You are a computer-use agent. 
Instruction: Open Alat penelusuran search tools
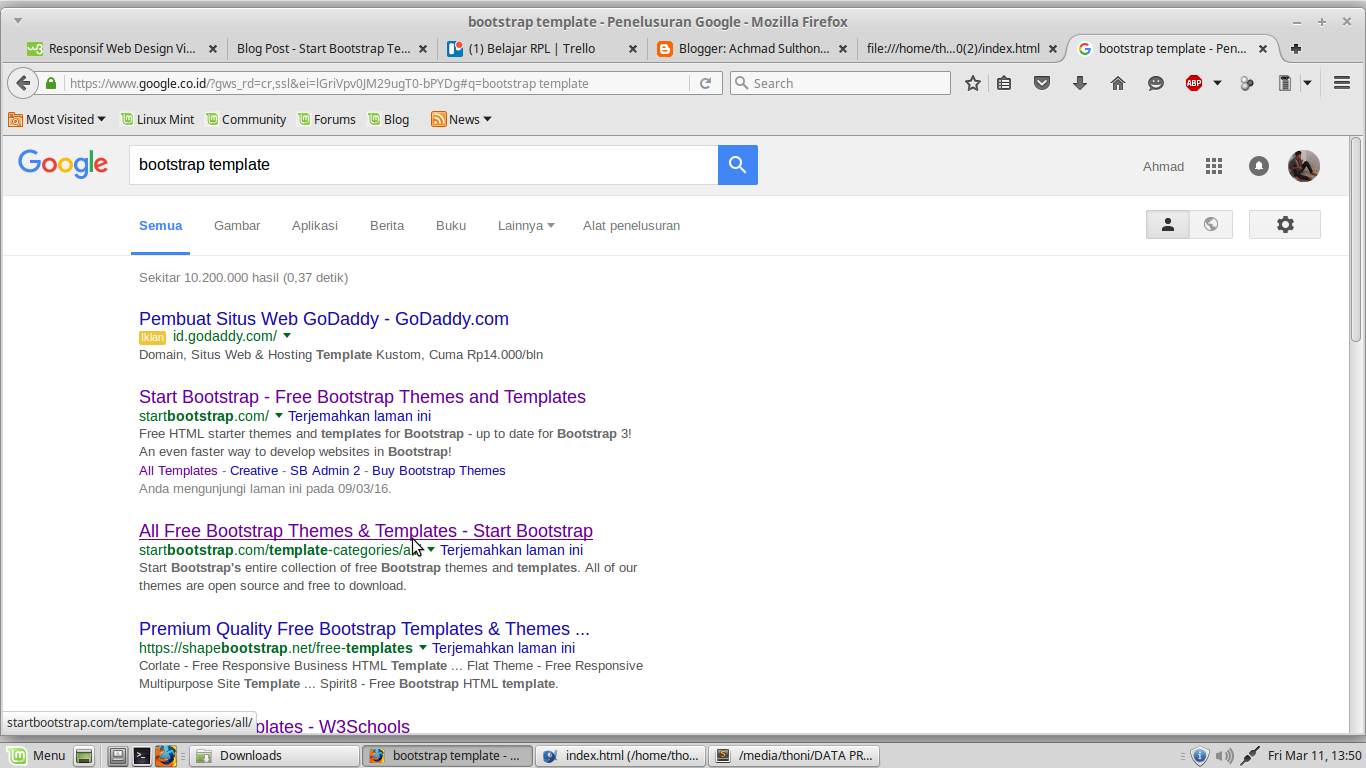[x=631, y=226]
